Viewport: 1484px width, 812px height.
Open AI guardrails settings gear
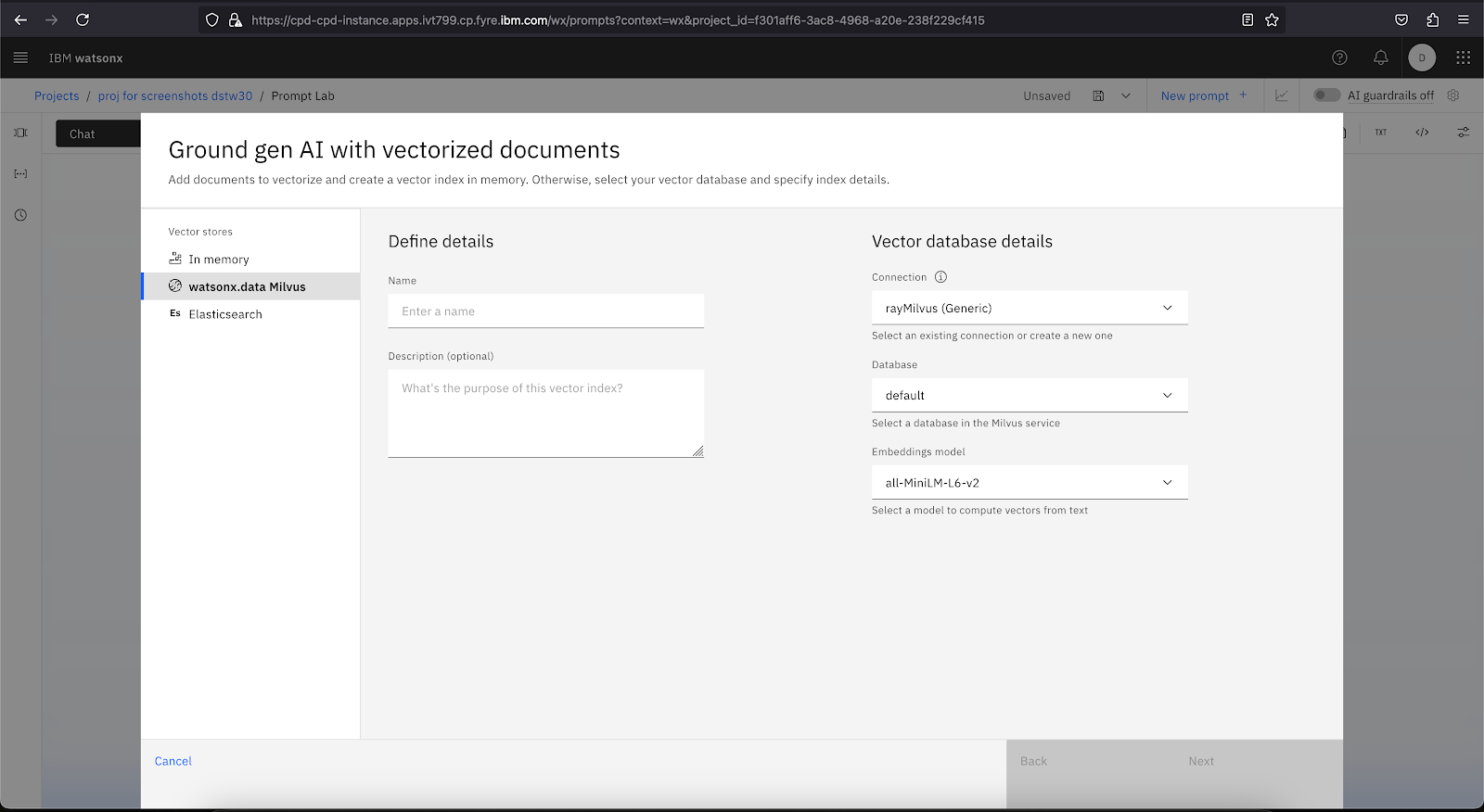pyautogui.click(x=1453, y=95)
